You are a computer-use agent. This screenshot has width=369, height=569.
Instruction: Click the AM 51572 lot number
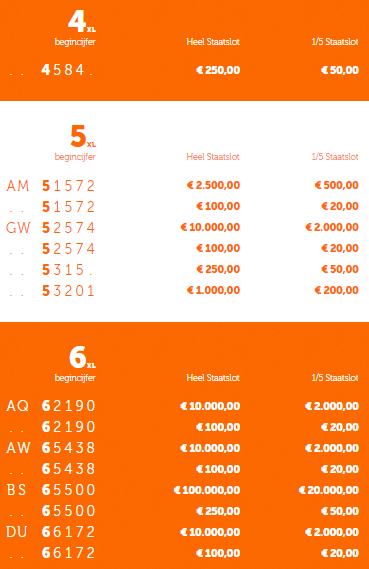tap(50, 185)
